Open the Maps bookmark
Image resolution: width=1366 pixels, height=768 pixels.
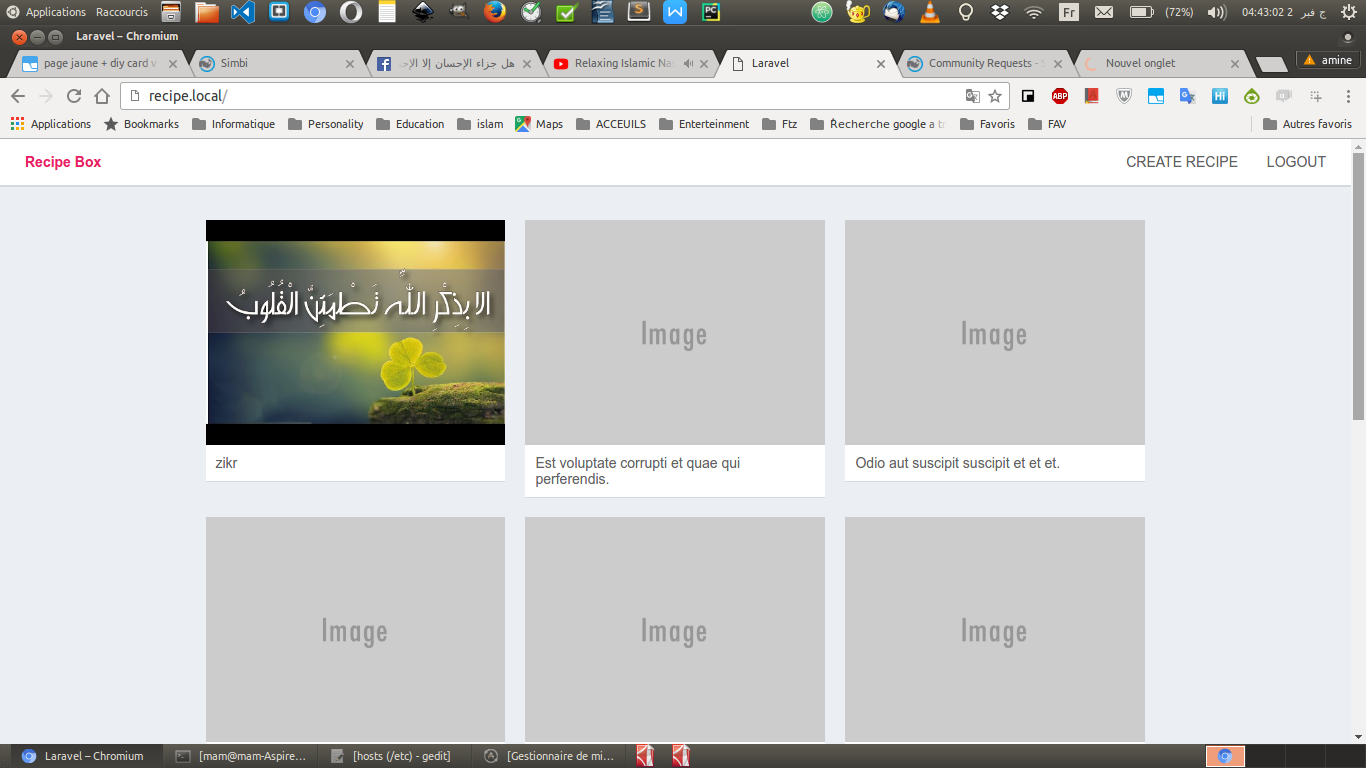coord(539,124)
